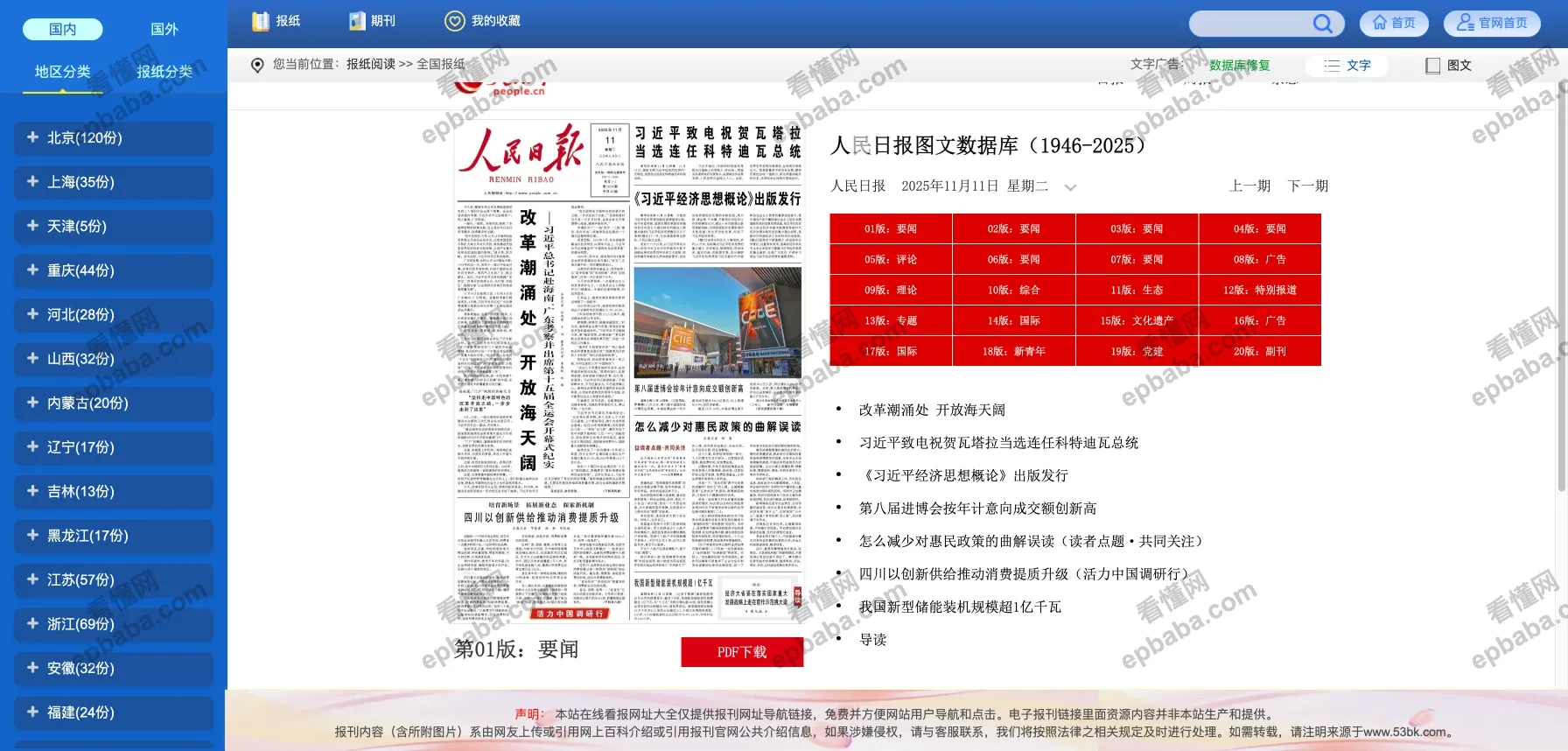Viewport: 1568px width, 751px height.
Task: Open page 12版：特别报道
Action: [x=1260, y=290]
